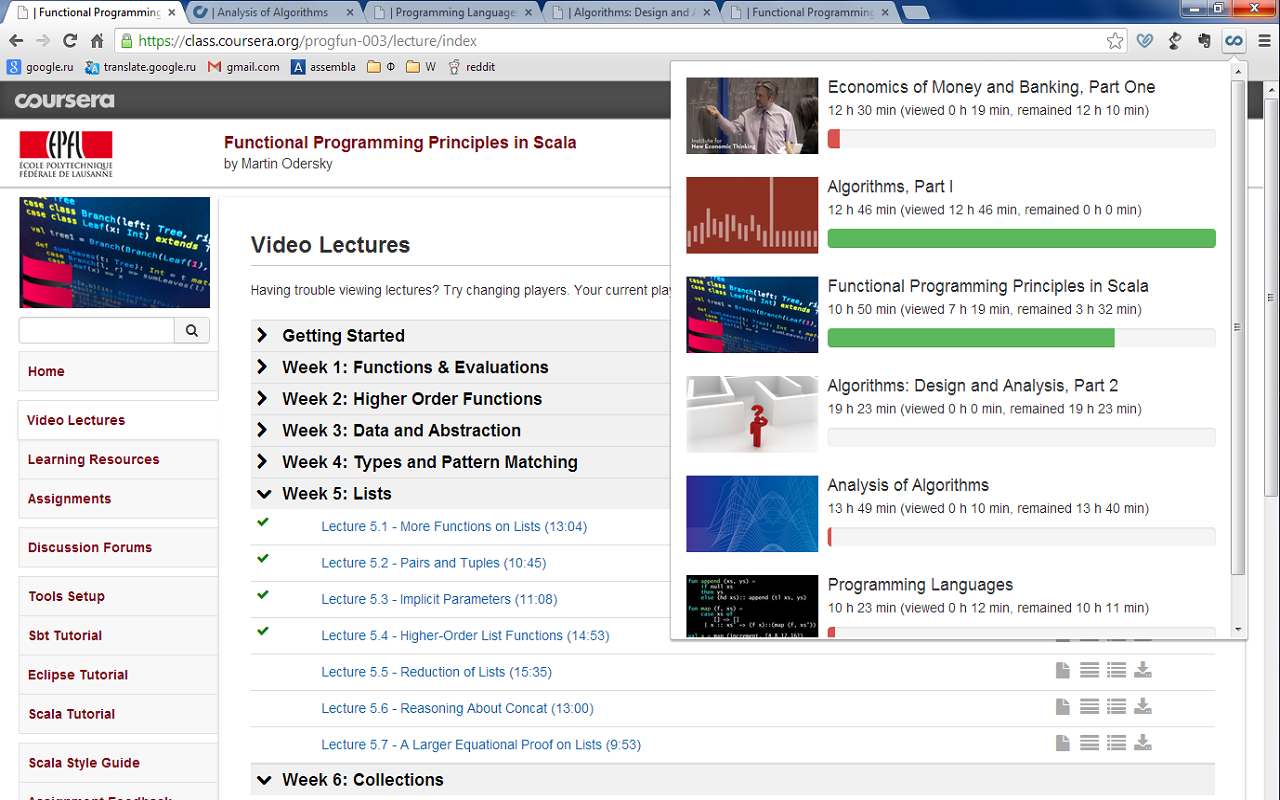Screen dimensions: 1280x800
Task: Click the Evernote elephant extension icon
Action: [1205, 41]
